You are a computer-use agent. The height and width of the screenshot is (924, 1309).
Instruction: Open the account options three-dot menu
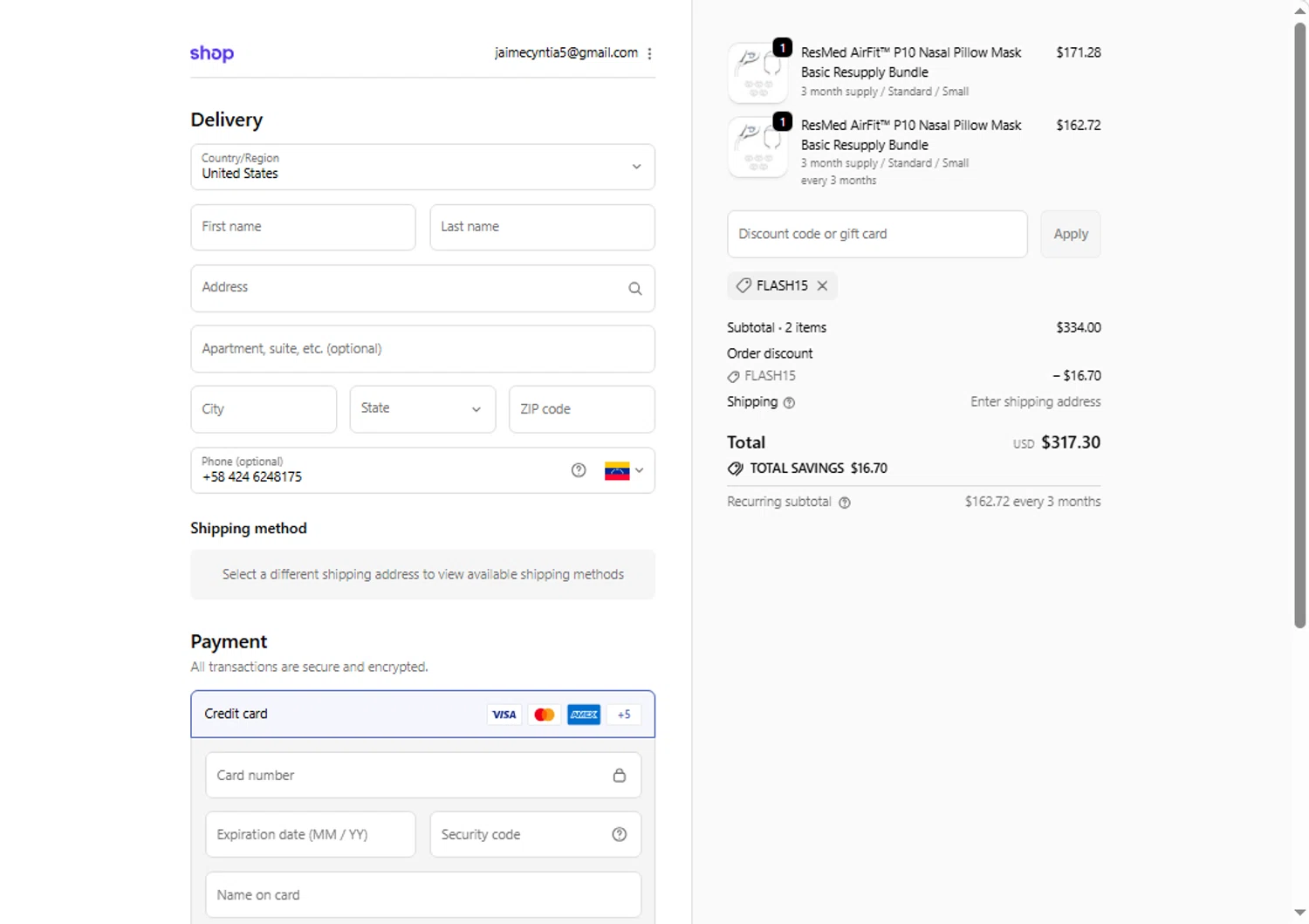pos(649,53)
